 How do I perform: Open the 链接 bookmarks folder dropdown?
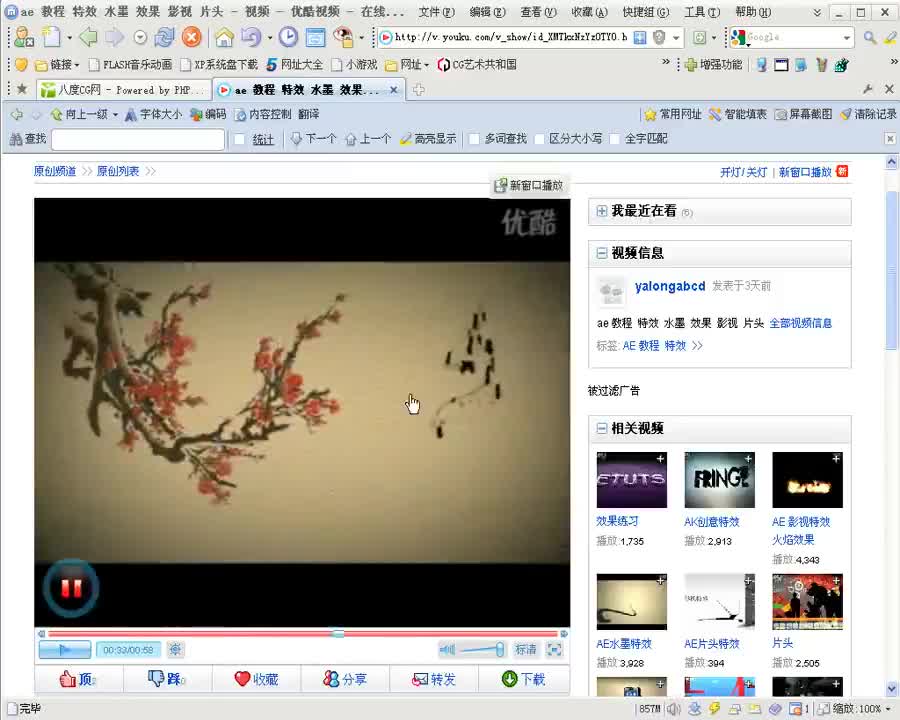coord(63,64)
